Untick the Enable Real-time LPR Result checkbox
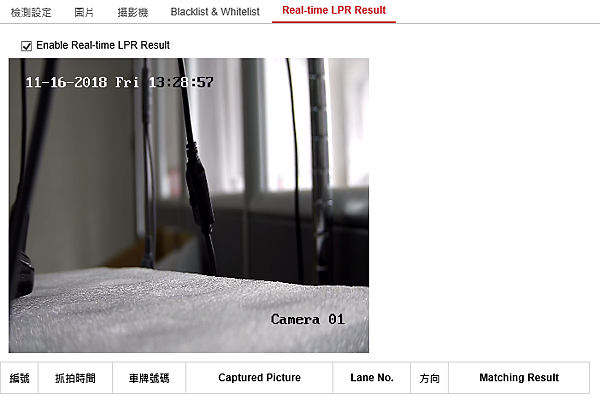The width and height of the screenshot is (600, 418). point(26,46)
